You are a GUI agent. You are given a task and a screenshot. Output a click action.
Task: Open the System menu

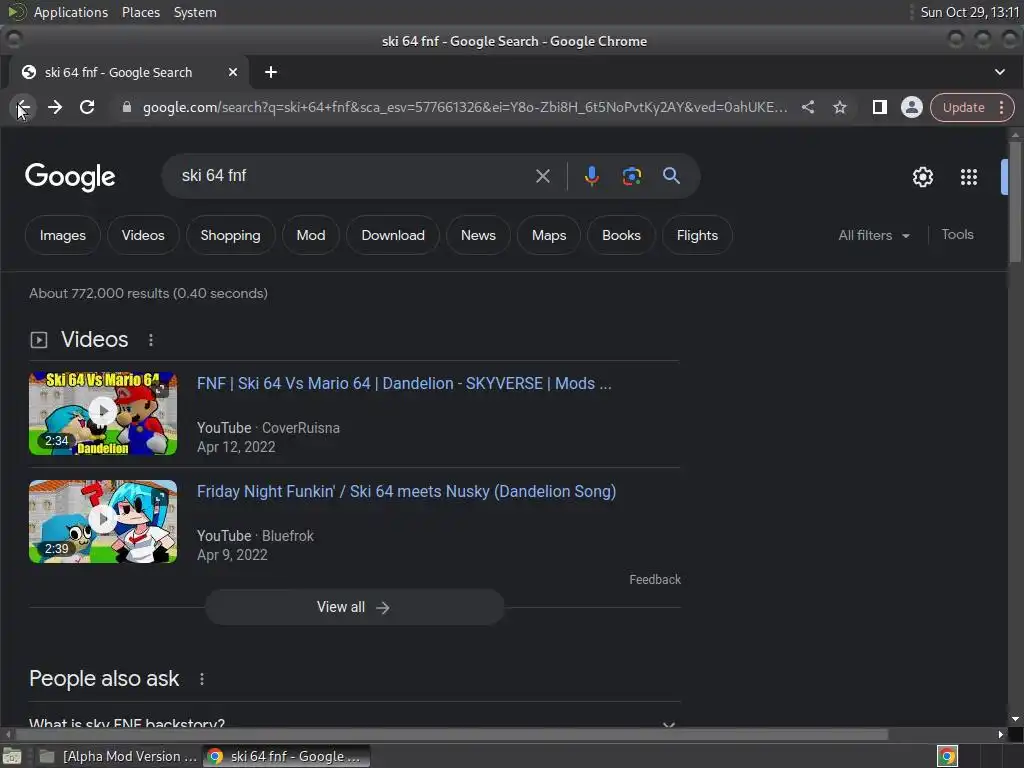(195, 12)
